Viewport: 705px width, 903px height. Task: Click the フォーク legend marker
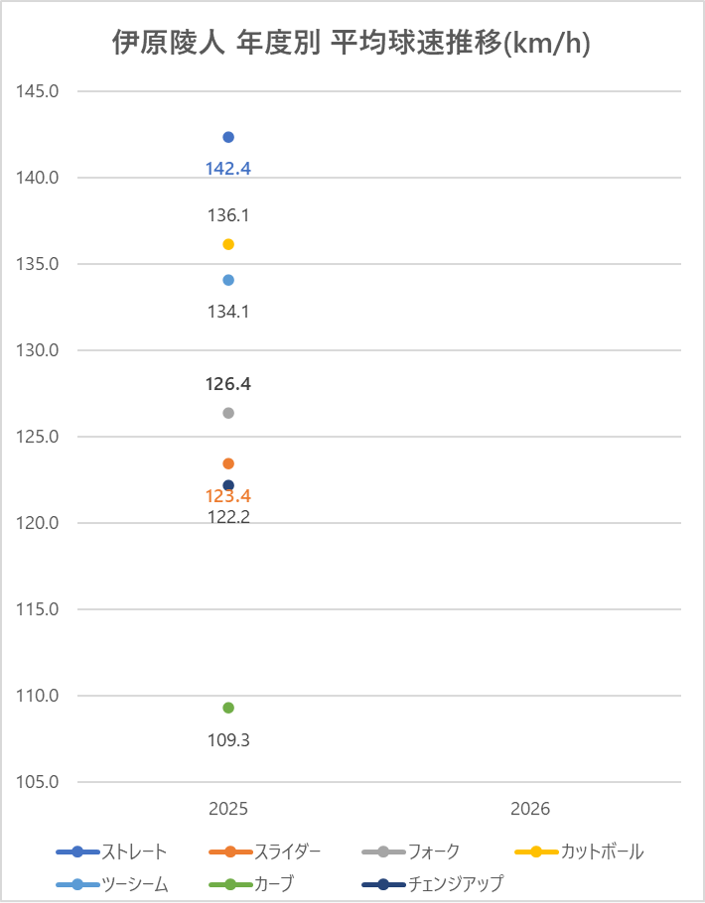pyautogui.click(x=383, y=852)
